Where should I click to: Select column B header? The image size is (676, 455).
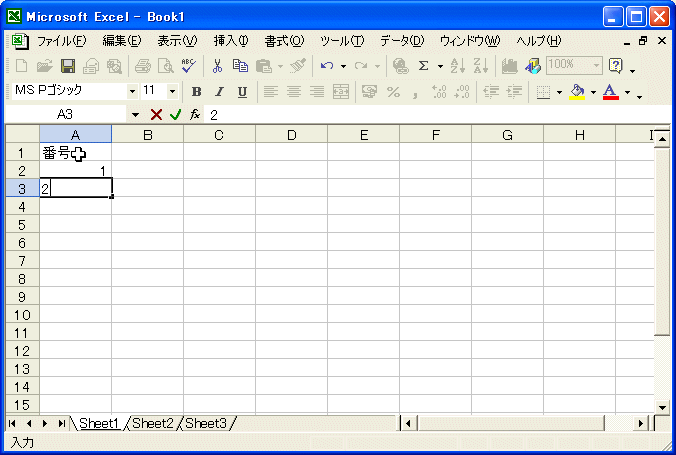(x=147, y=135)
